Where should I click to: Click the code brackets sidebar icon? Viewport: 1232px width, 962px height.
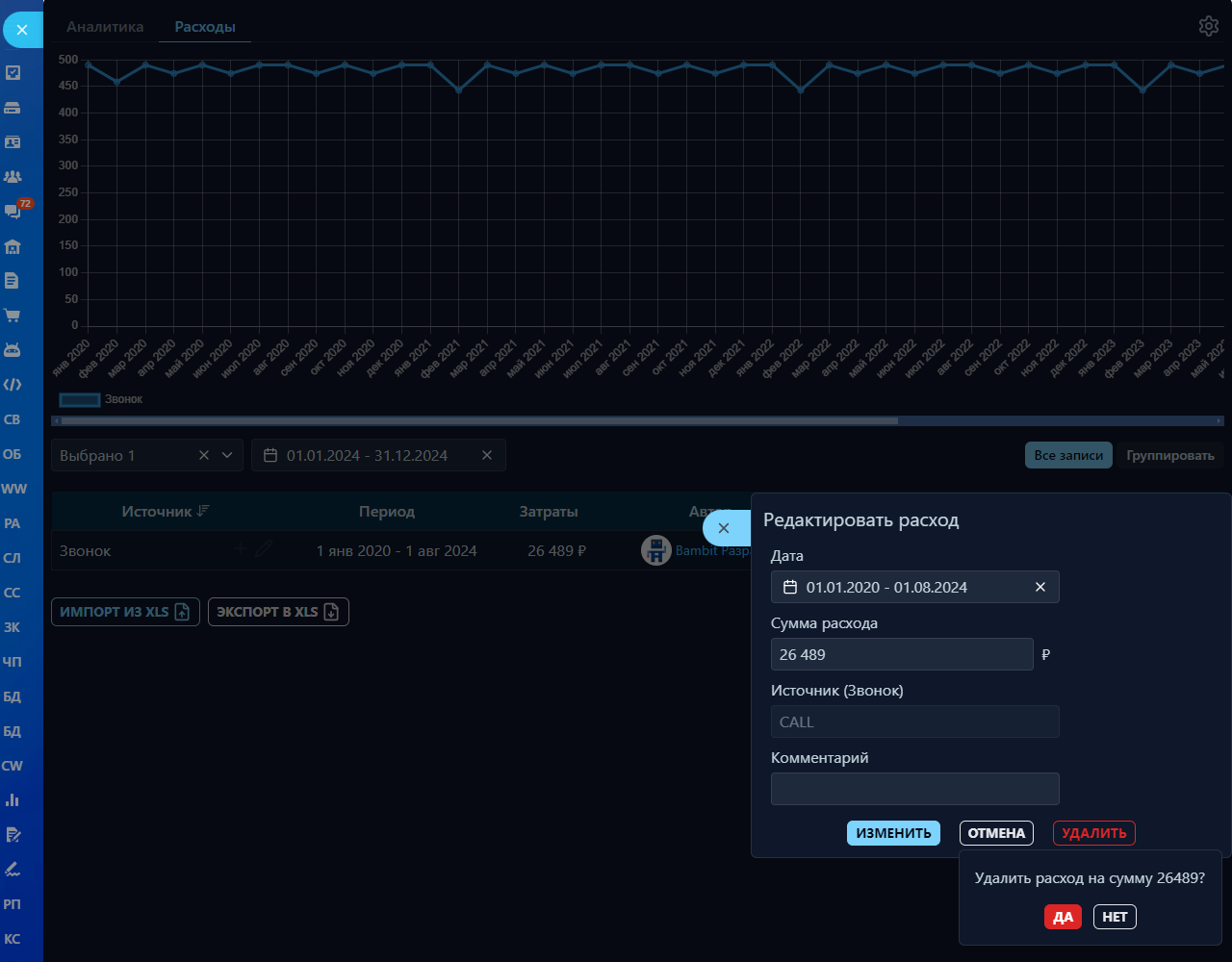[13, 385]
